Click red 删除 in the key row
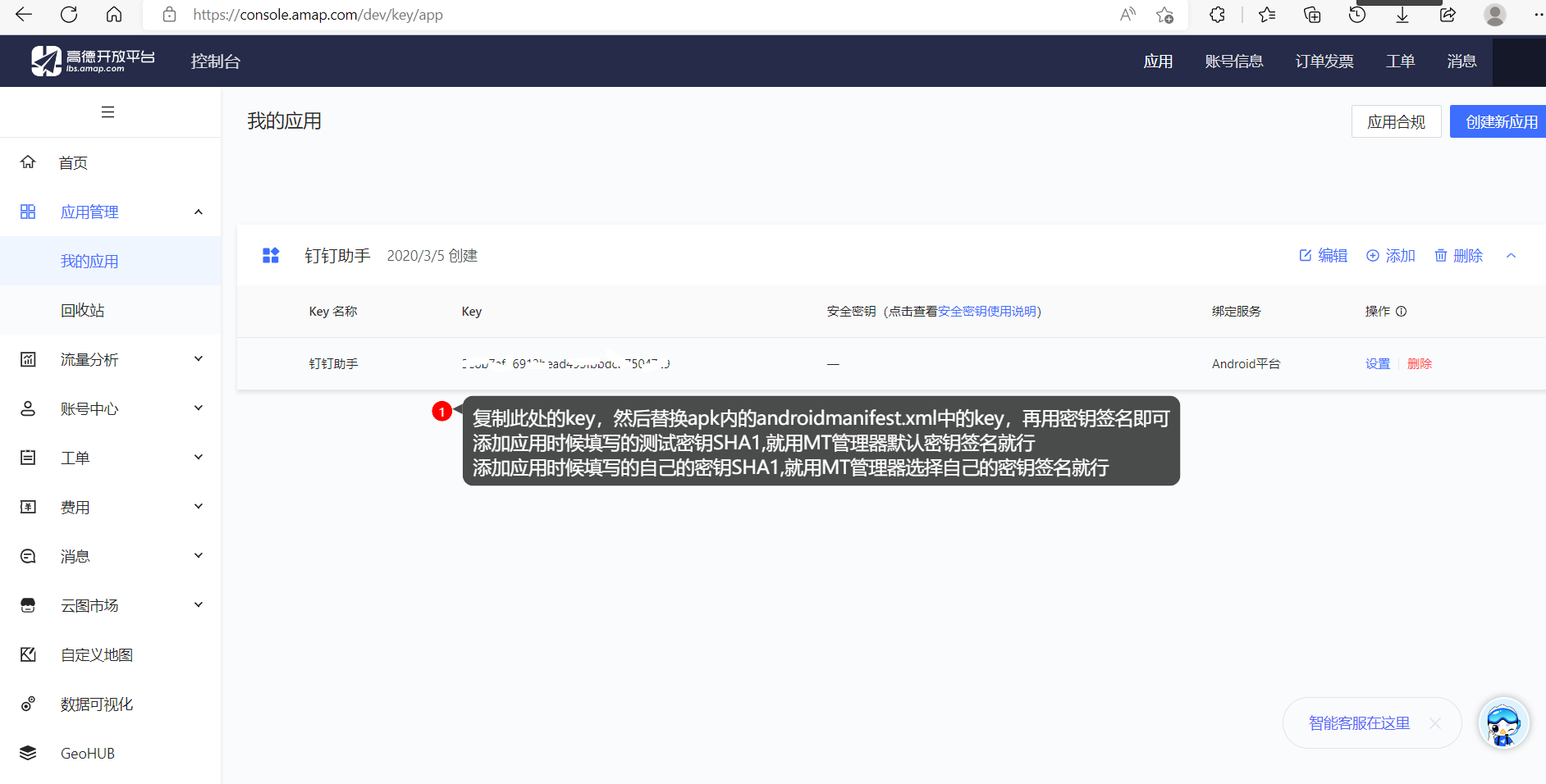This screenshot has height=784, width=1546. coord(1420,364)
